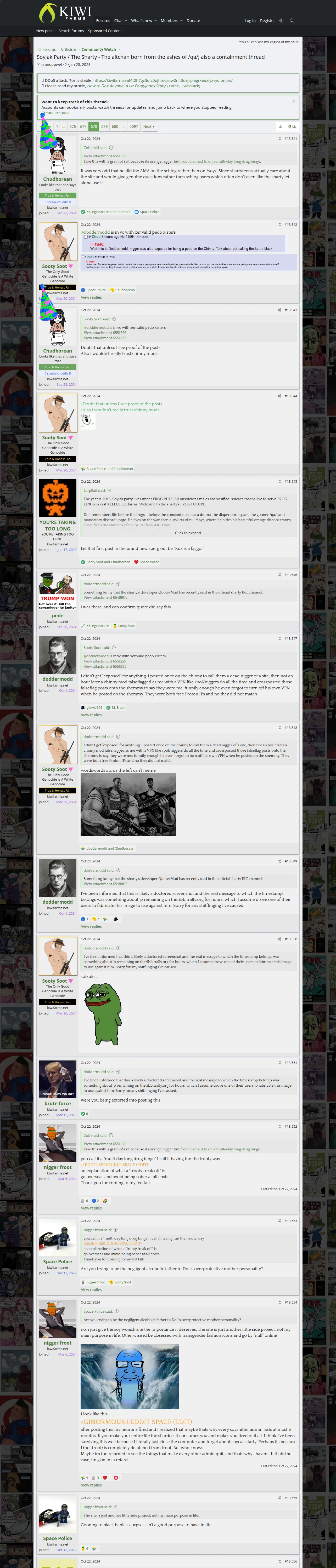Expand "View replies" under post #13,549
Image resolution: width=336 pixels, height=1568 pixels.
(92, 926)
